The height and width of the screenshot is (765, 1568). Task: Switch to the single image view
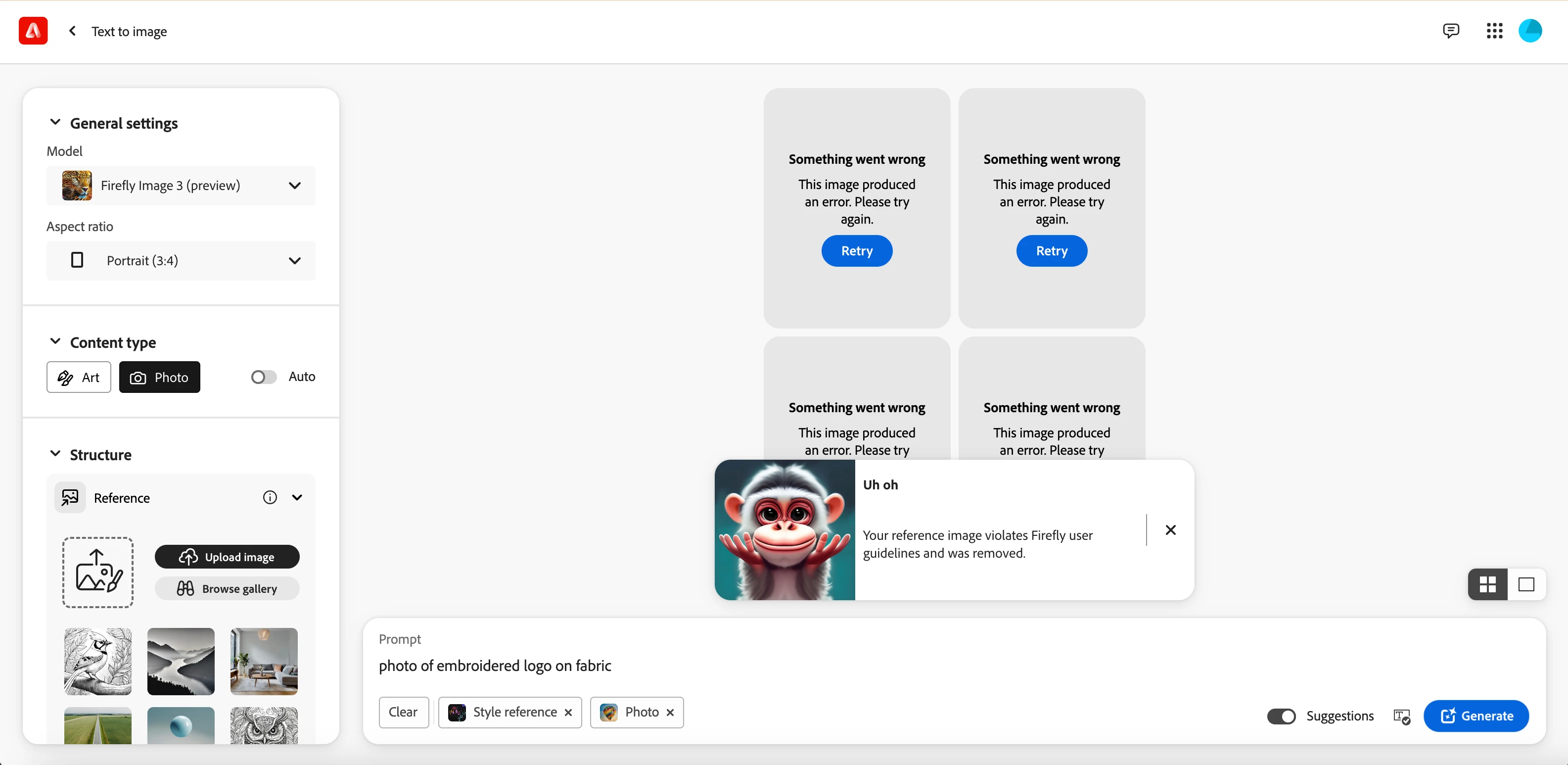click(1526, 585)
